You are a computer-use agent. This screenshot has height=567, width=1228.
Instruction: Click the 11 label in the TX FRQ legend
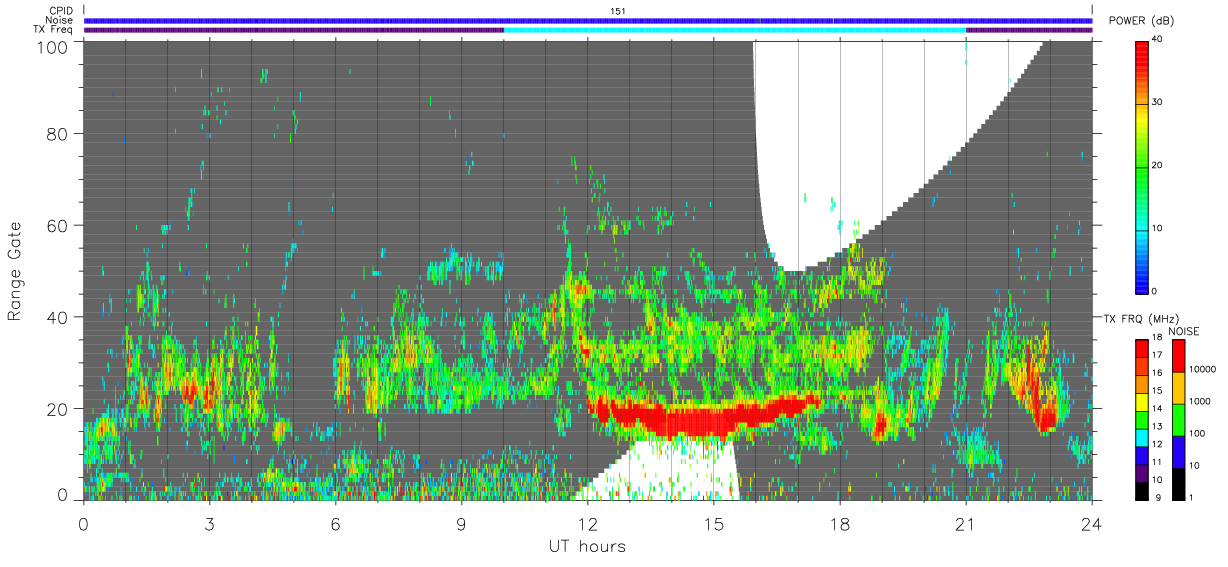[x=1158, y=462]
